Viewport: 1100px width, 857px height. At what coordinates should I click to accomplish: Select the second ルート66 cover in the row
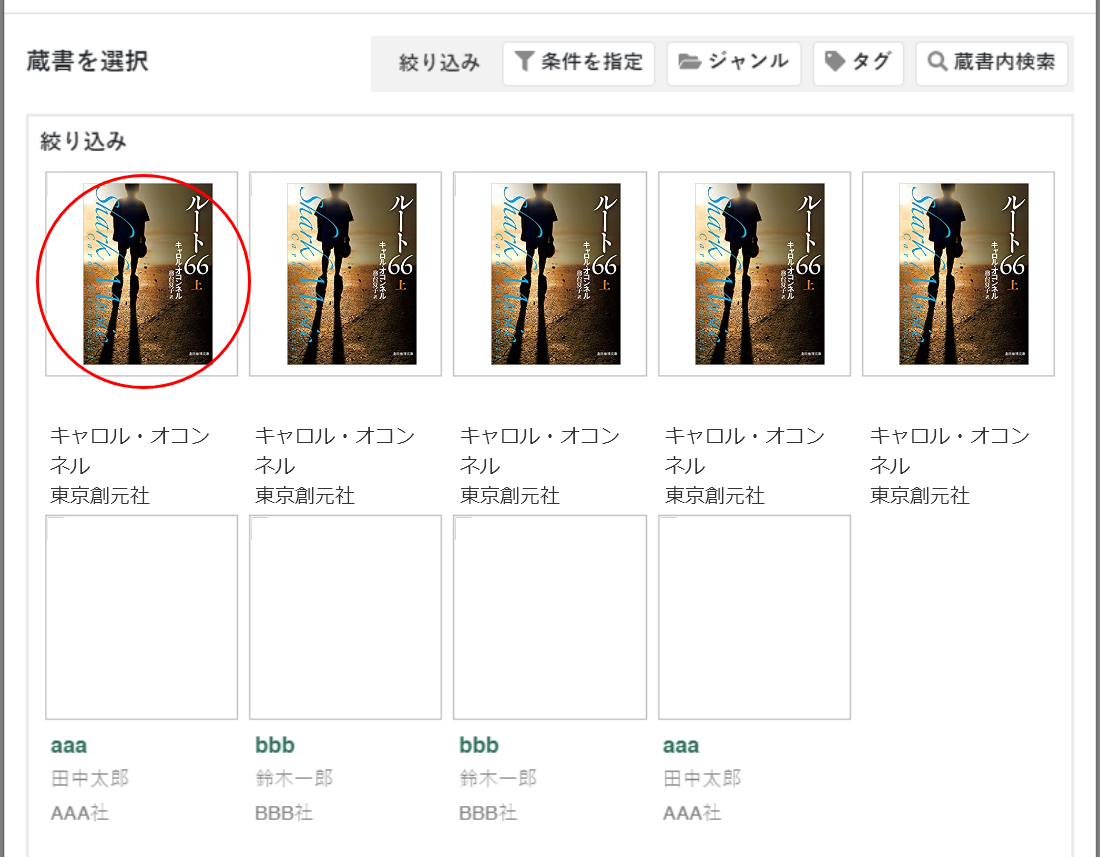pos(345,273)
